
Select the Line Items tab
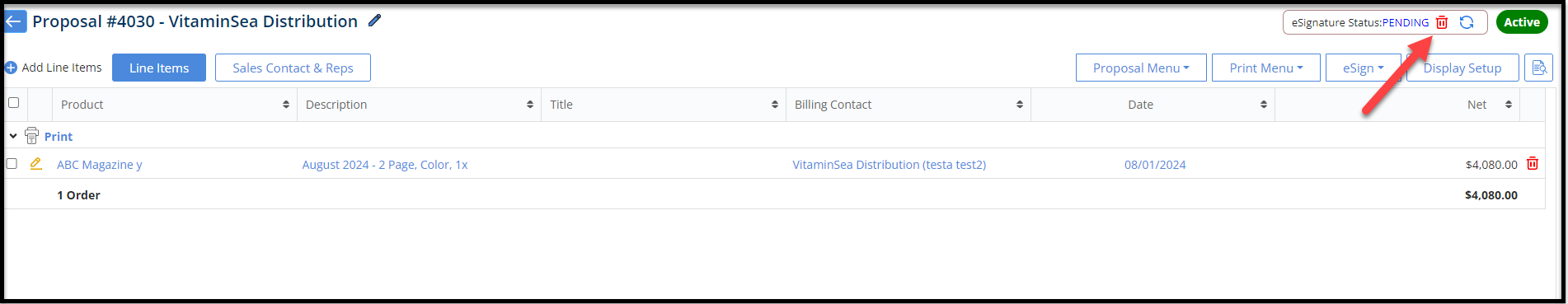pos(159,68)
